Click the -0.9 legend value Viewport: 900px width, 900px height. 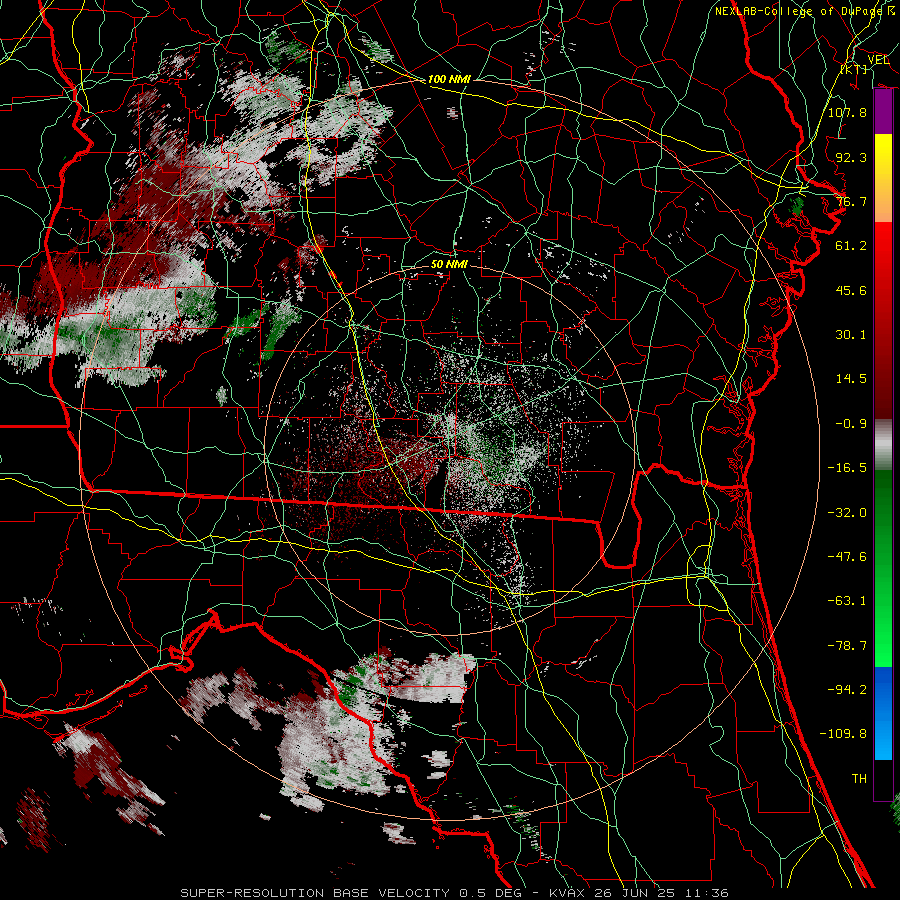click(851, 424)
